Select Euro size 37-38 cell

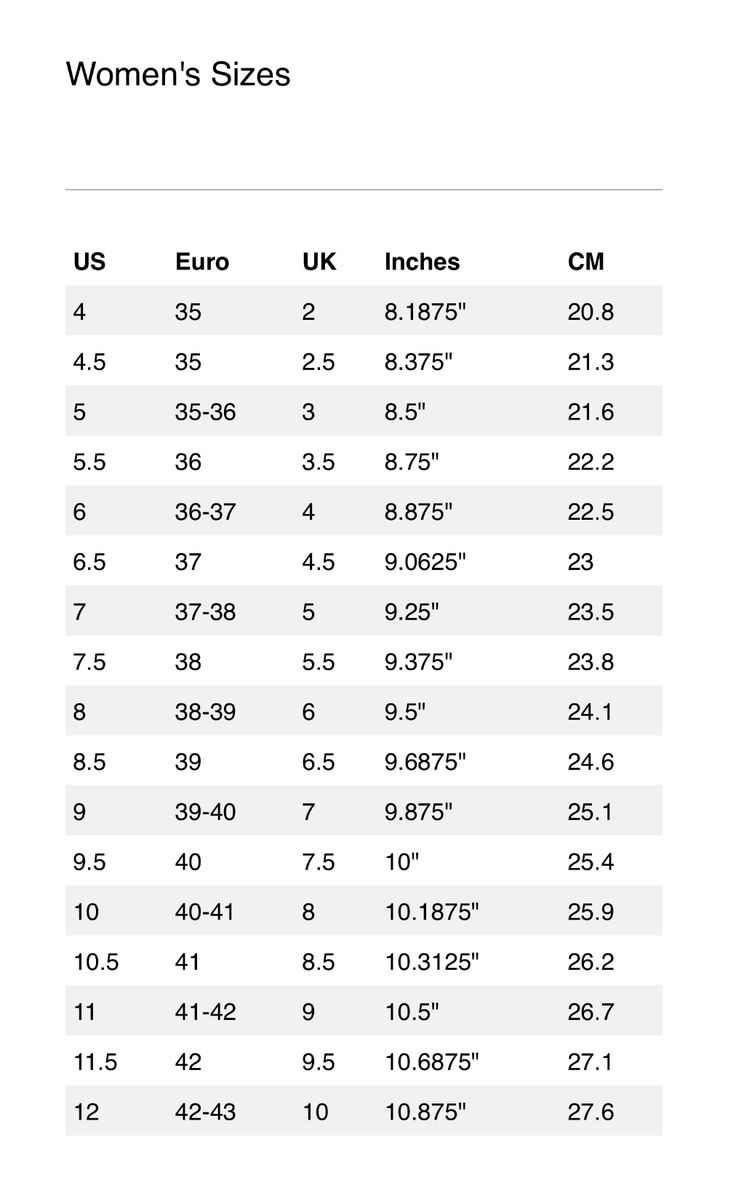pyautogui.click(x=205, y=612)
